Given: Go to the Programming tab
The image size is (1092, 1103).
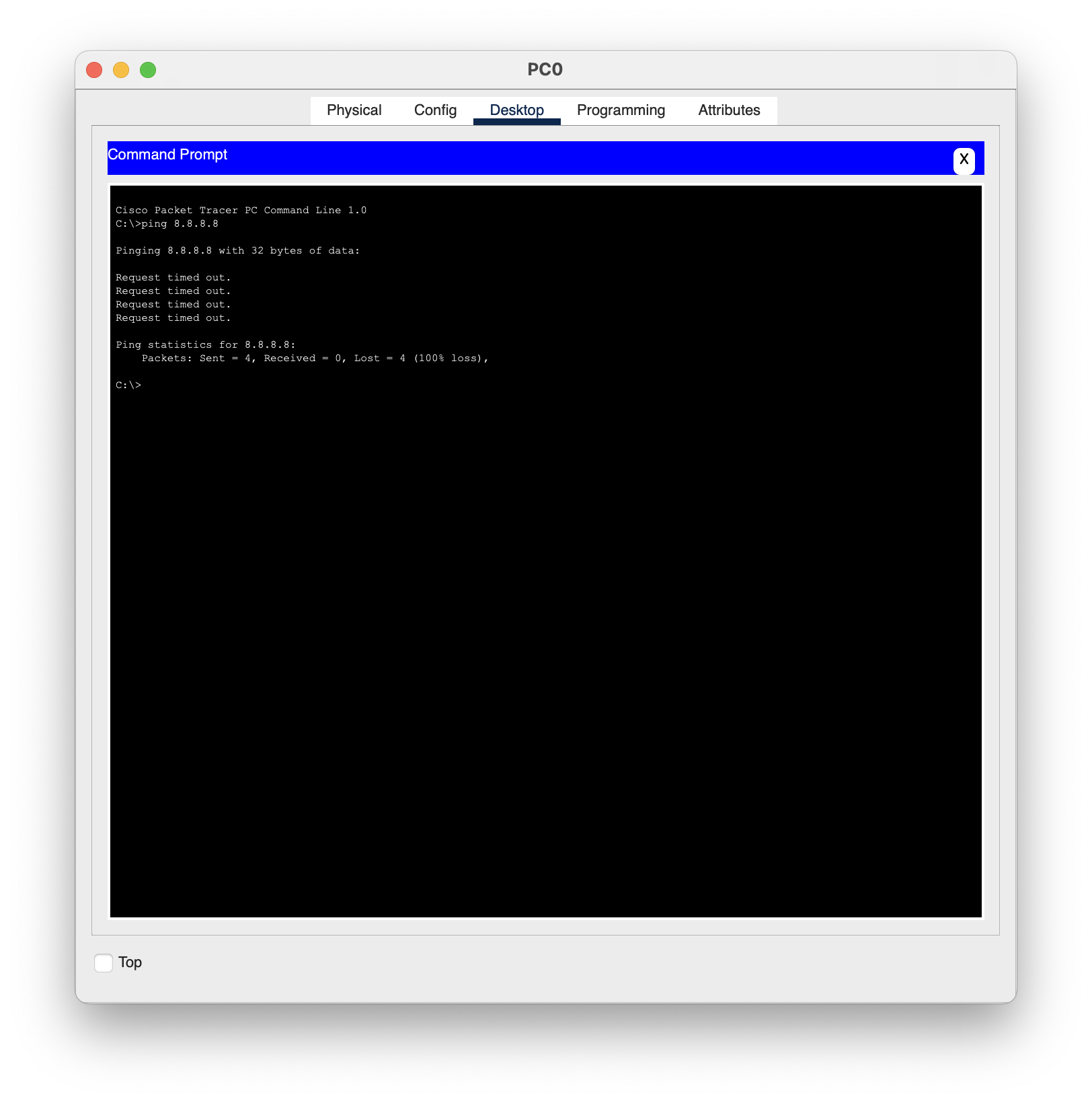Looking at the screenshot, I should click(621, 110).
